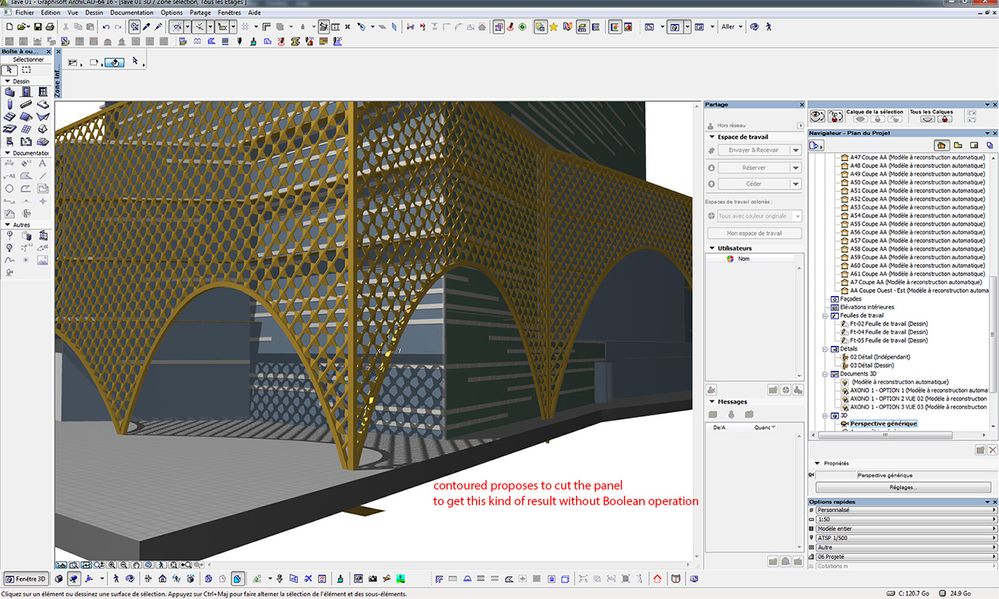This screenshot has height=599, width=999.
Task: Expand the Détails branch in Navigateur
Action: tap(824, 349)
